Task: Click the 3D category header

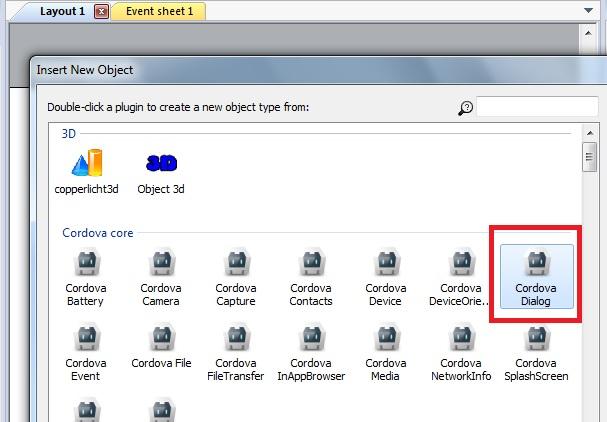Action: tap(69, 134)
